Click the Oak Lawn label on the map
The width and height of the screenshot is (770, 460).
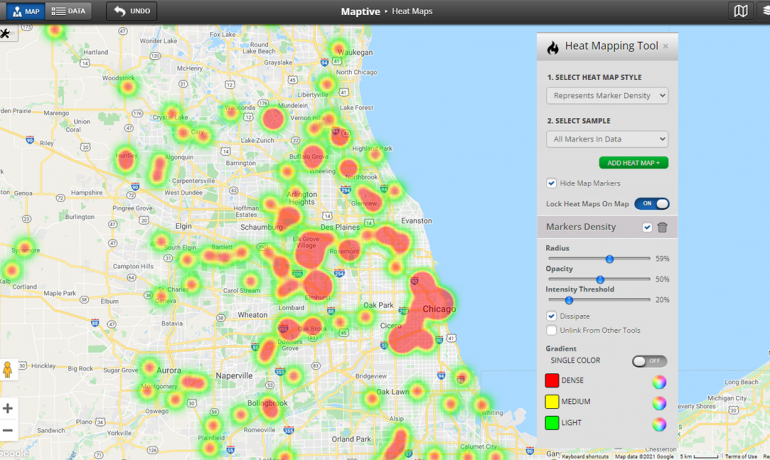coord(392,392)
